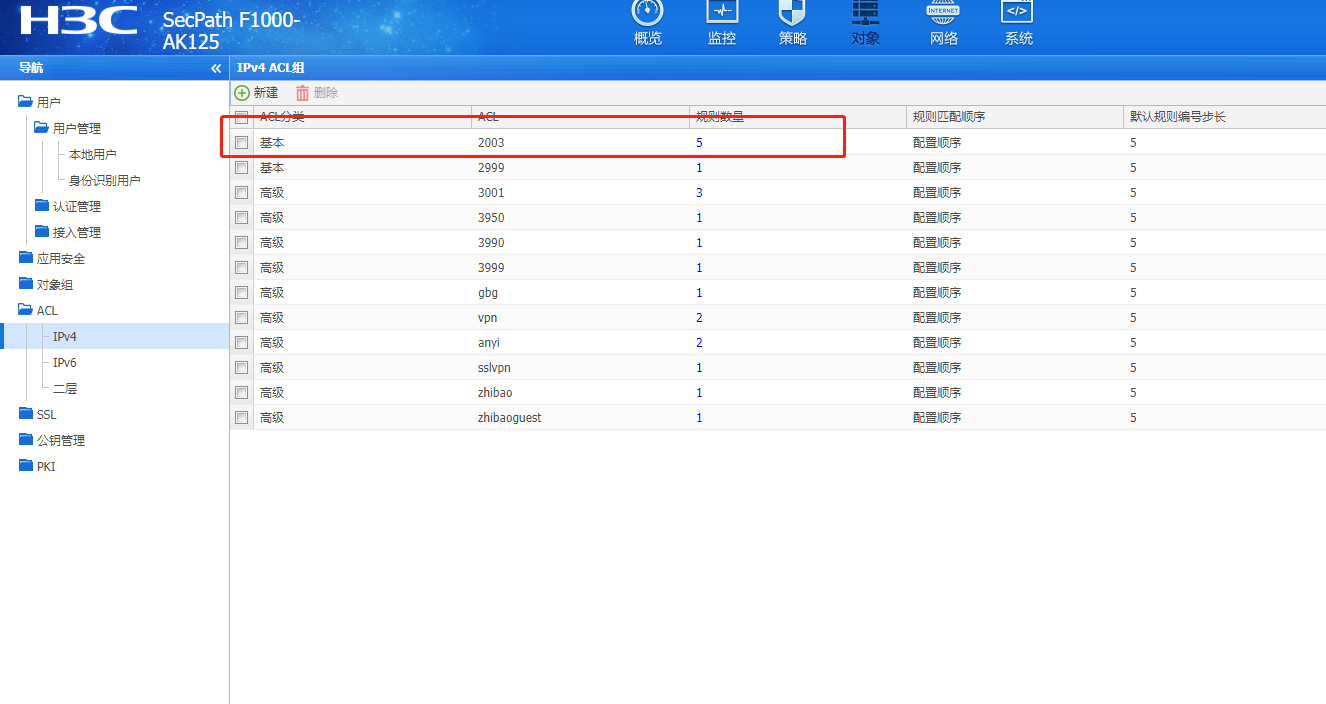Collapse the navigation panel with double-arrow icon

(215, 68)
